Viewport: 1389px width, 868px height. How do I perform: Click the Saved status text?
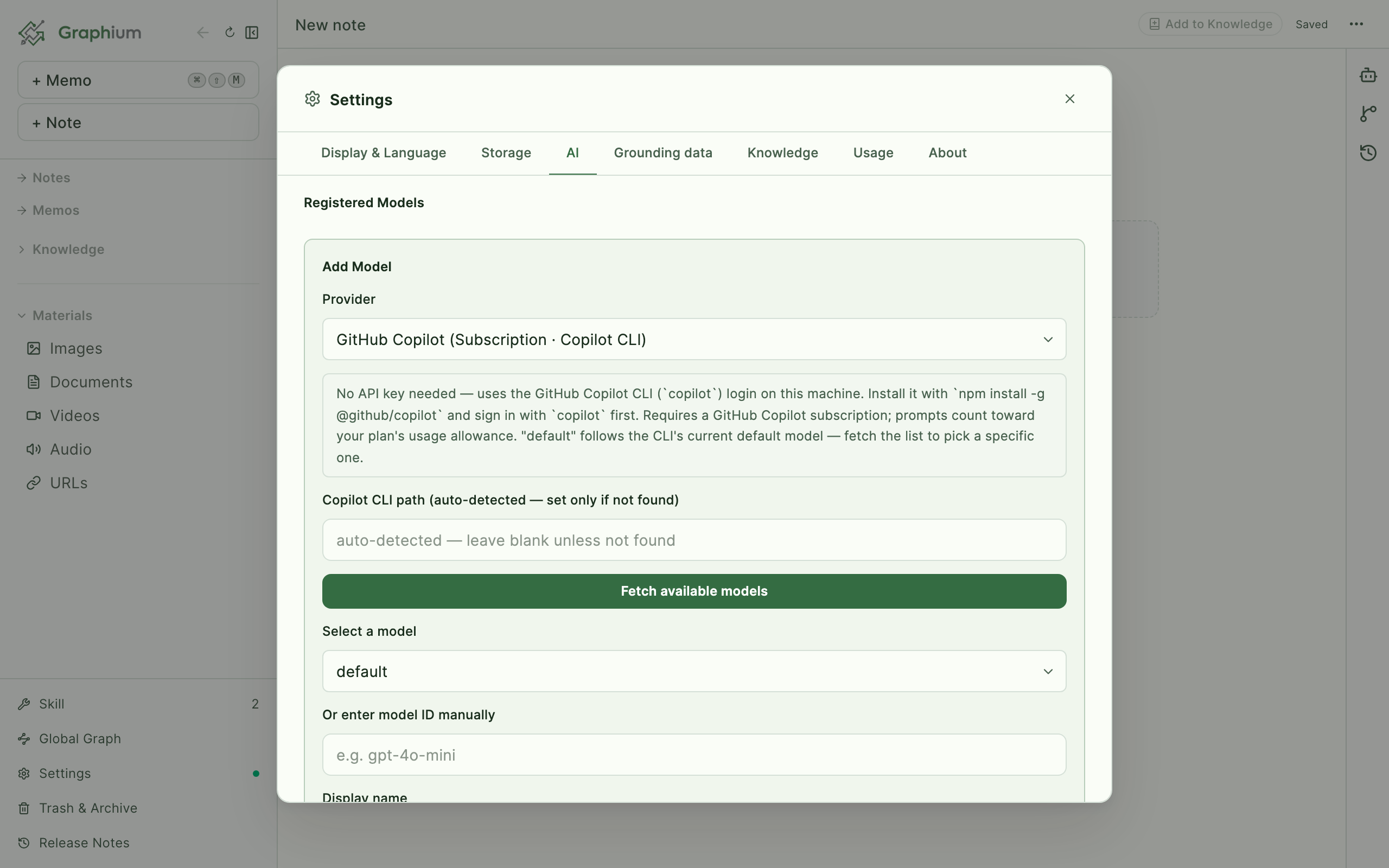[x=1311, y=24]
